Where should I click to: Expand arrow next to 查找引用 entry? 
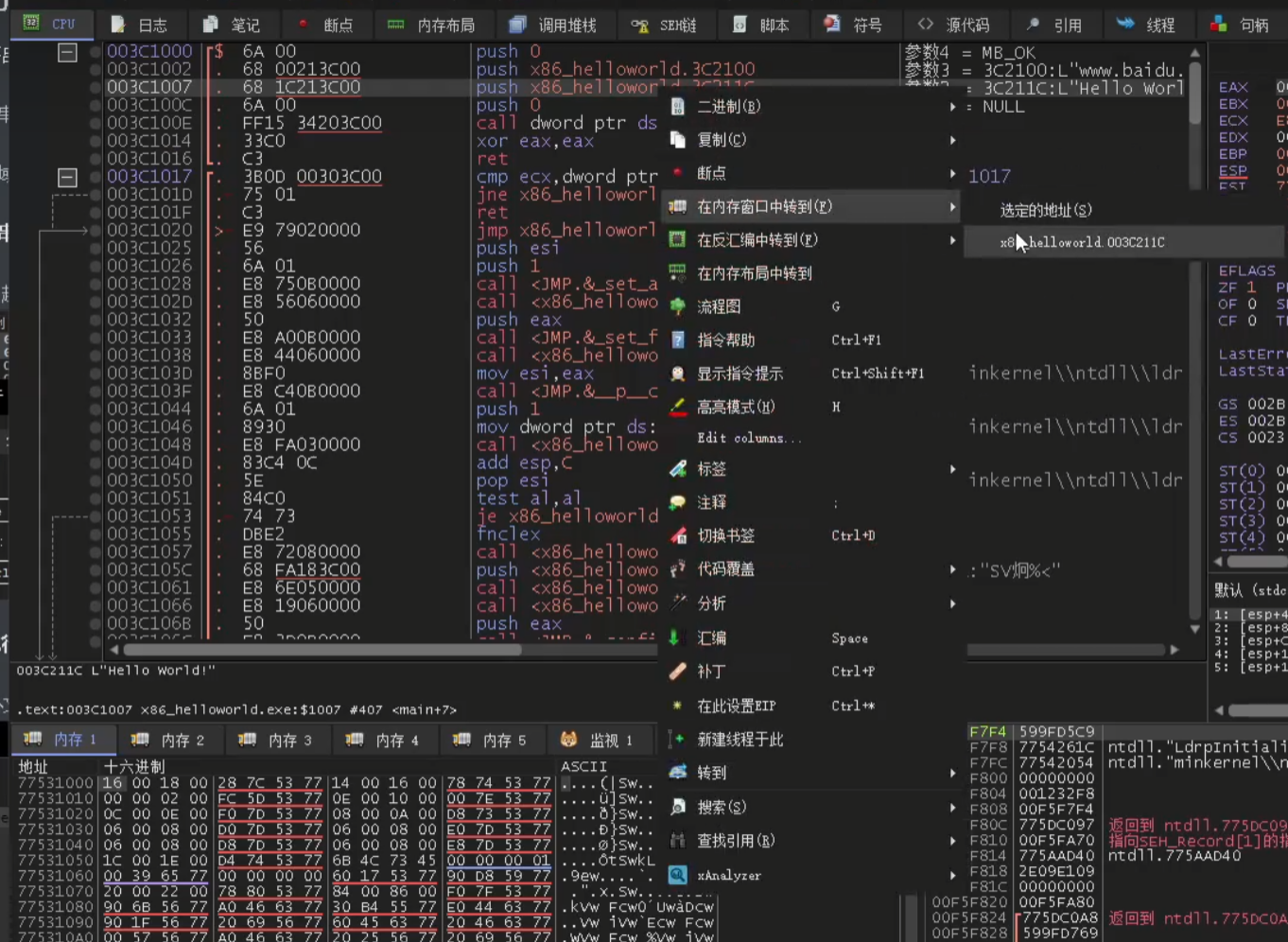(x=952, y=841)
